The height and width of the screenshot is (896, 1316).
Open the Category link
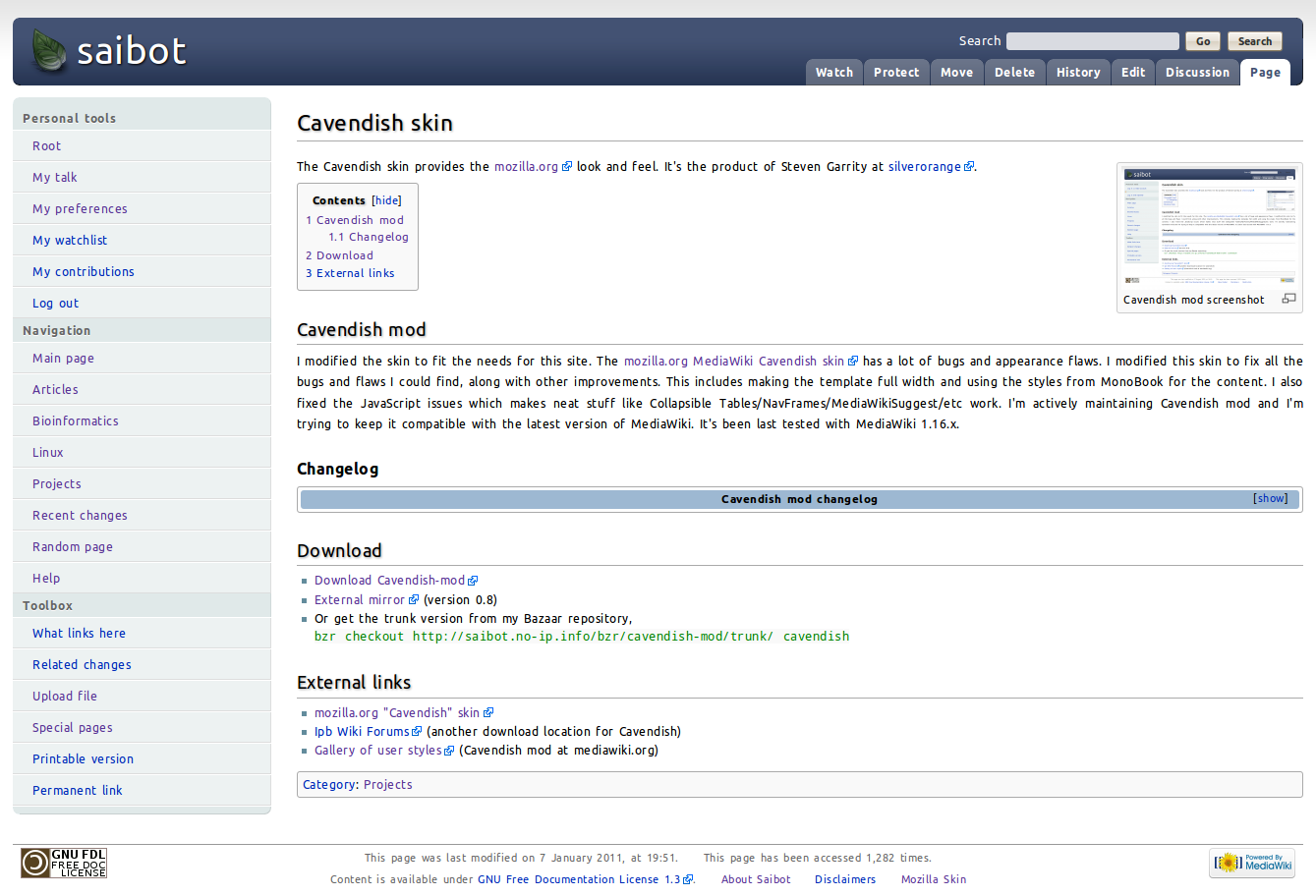click(329, 785)
